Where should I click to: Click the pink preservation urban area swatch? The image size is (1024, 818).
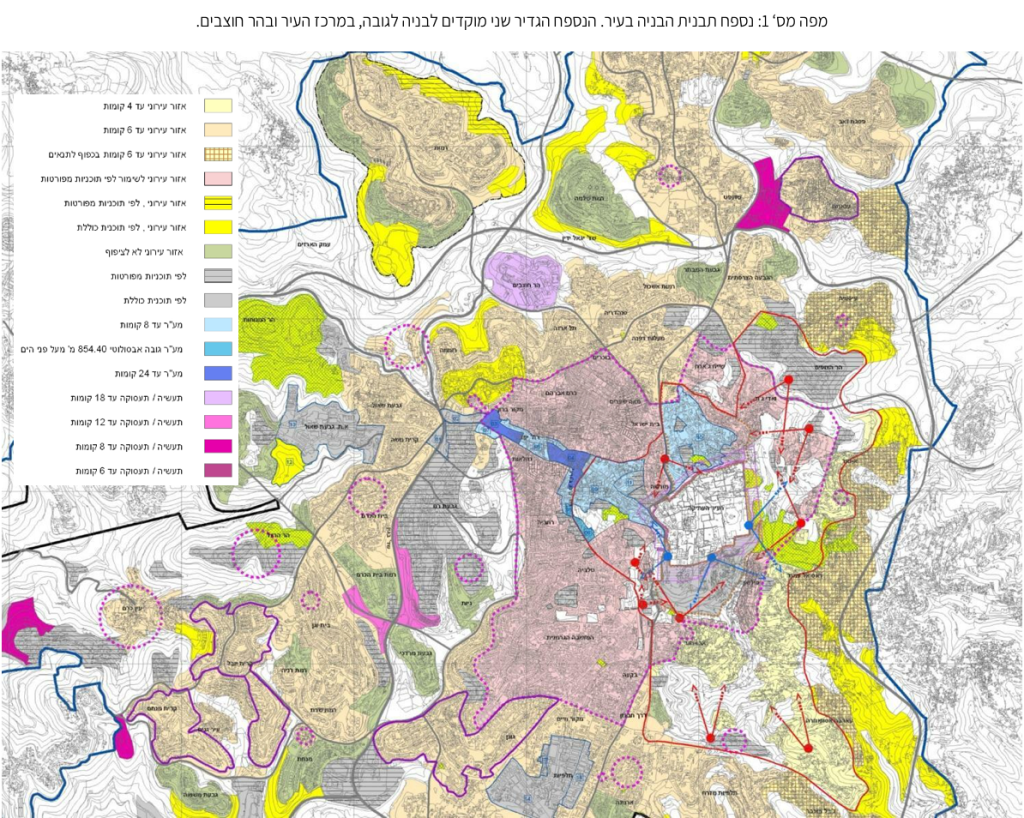[x=218, y=179]
